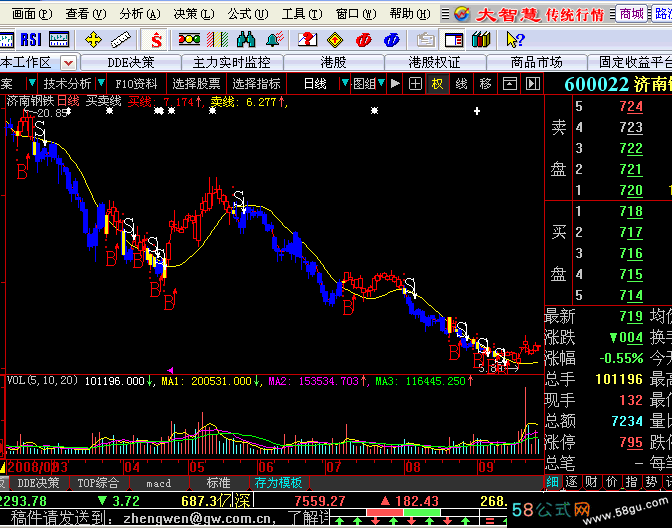Viewport: 672px width, 528px height.
Task: Switch to the 商品市场 tab
Action: coord(536,63)
